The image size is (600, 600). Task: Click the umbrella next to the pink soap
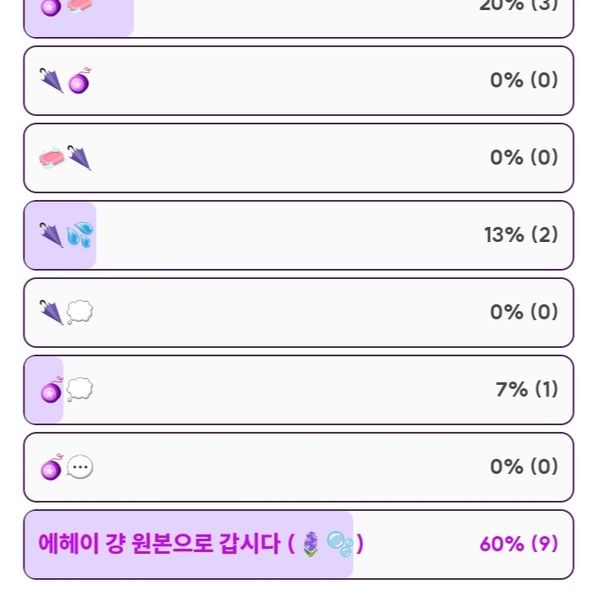point(79,157)
